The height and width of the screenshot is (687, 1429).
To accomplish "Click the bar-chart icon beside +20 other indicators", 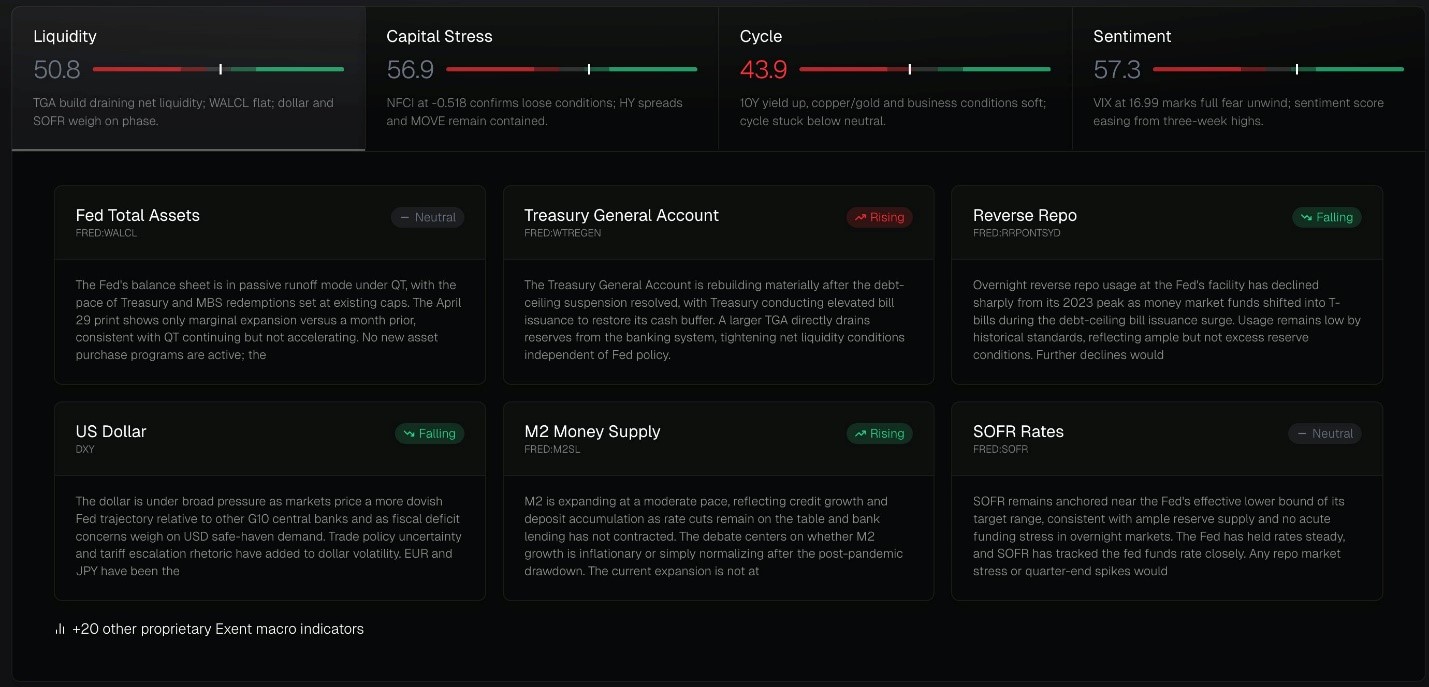I will point(60,629).
